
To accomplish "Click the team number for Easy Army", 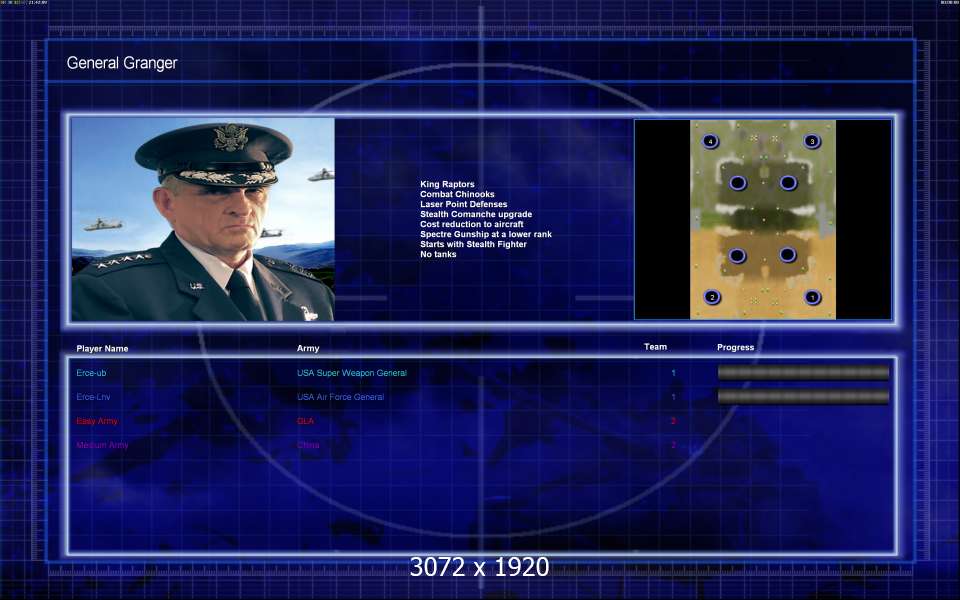I will point(673,421).
